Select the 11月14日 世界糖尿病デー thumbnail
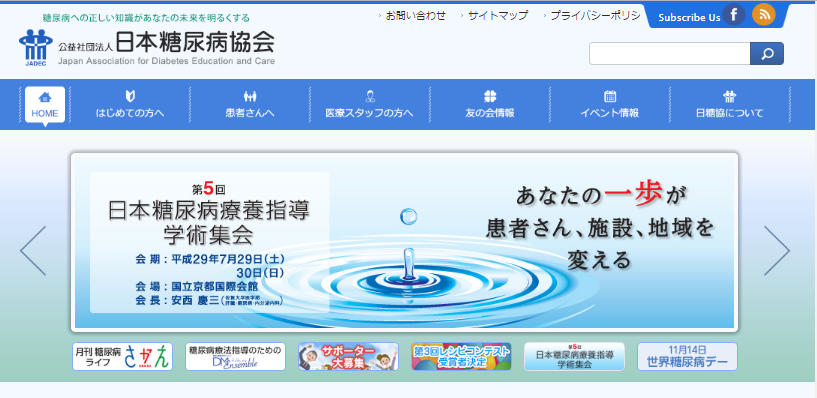The height and width of the screenshot is (398, 817). pos(687,356)
